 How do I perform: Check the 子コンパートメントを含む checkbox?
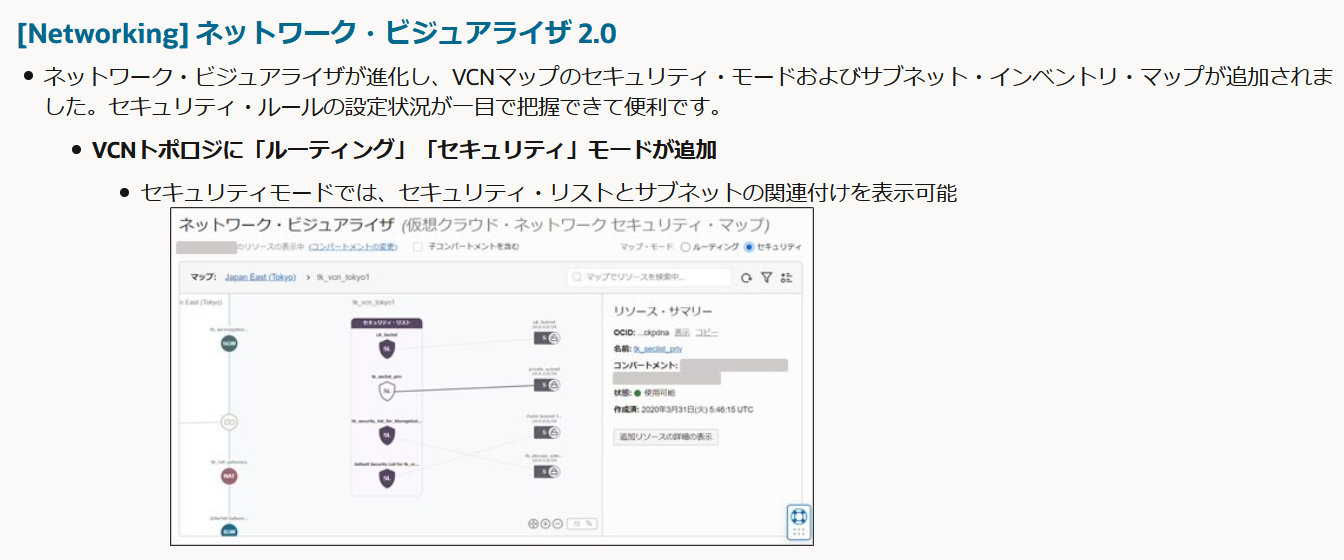[x=418, y=247]
